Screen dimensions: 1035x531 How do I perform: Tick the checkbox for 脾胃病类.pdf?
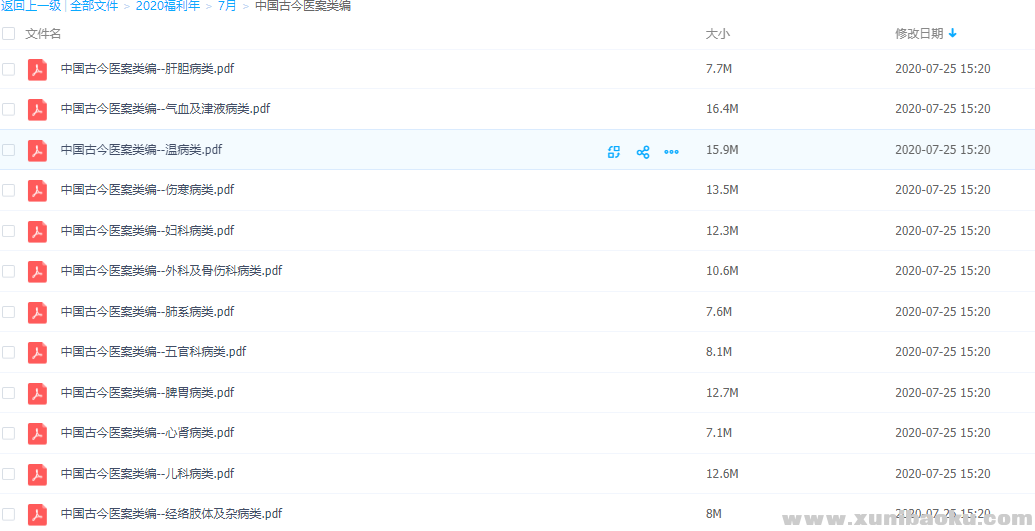pyautogui.click(x=9, y=393)
